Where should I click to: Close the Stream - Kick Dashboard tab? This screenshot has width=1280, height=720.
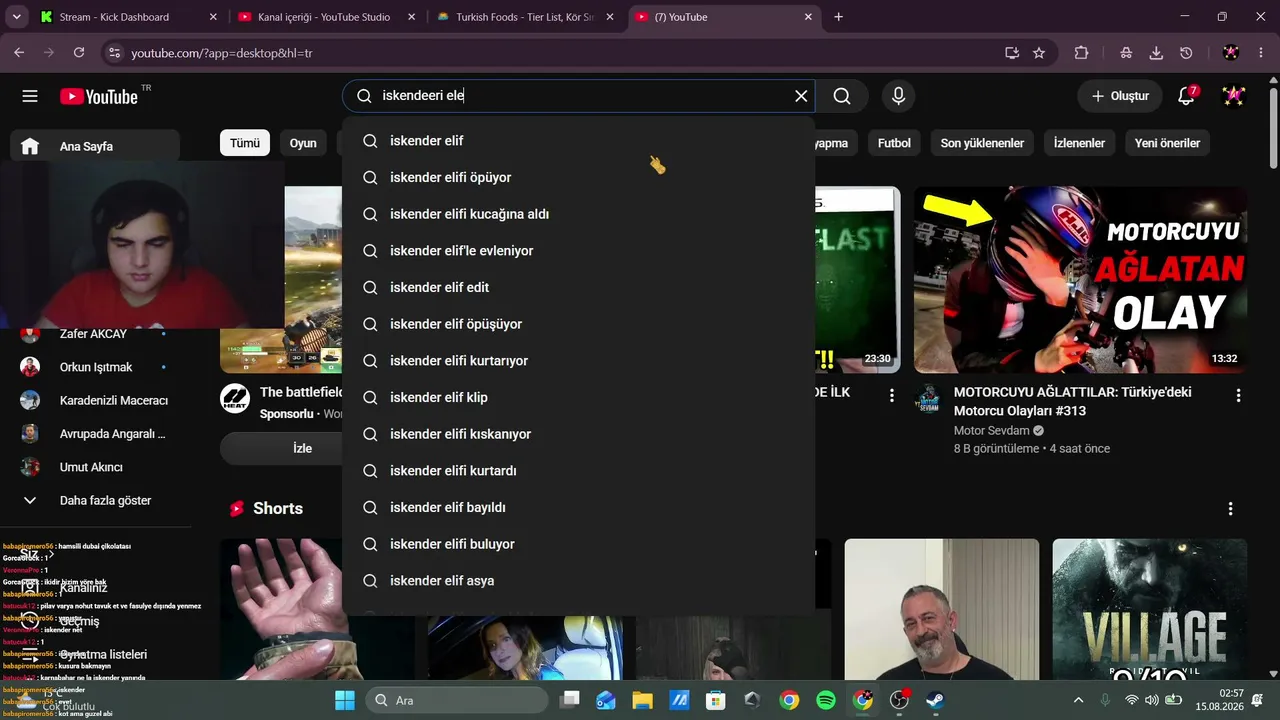[213, 17]
